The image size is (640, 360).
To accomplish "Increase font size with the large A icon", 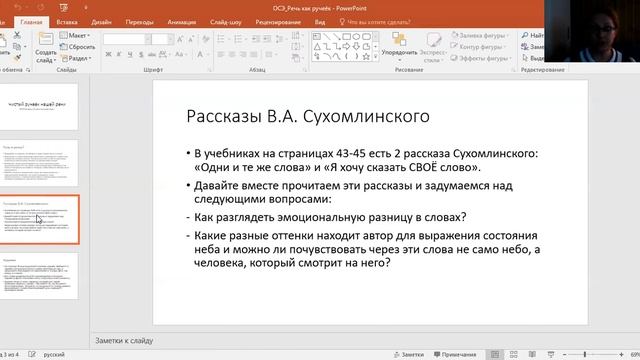I will 180,39.
